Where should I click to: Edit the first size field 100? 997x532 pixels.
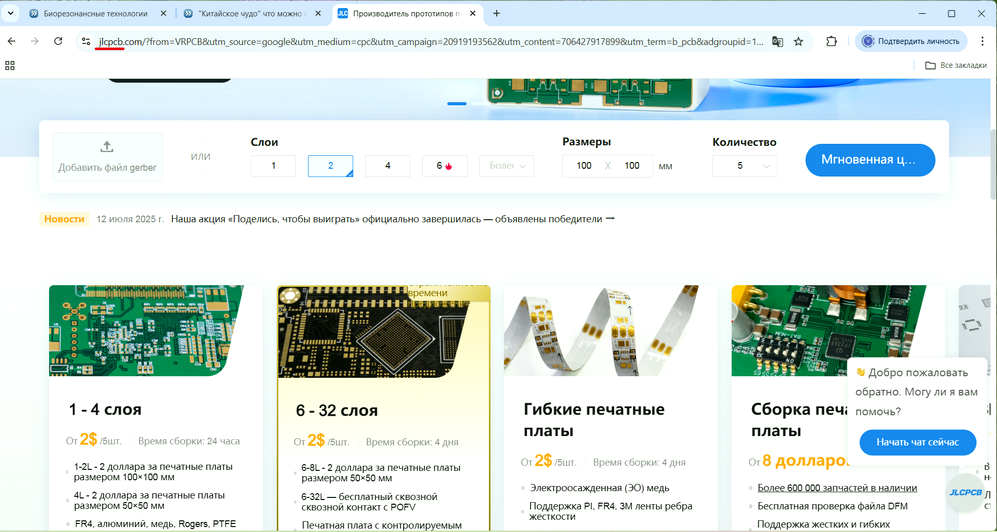[x=584, y=166]
